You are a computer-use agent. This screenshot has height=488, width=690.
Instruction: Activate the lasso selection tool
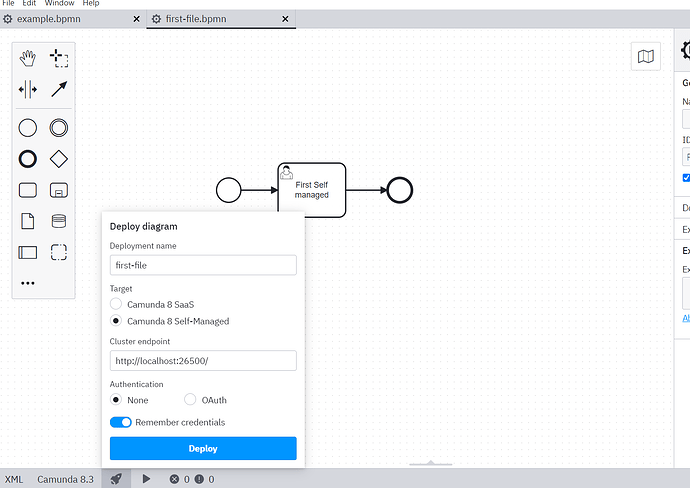59,58
